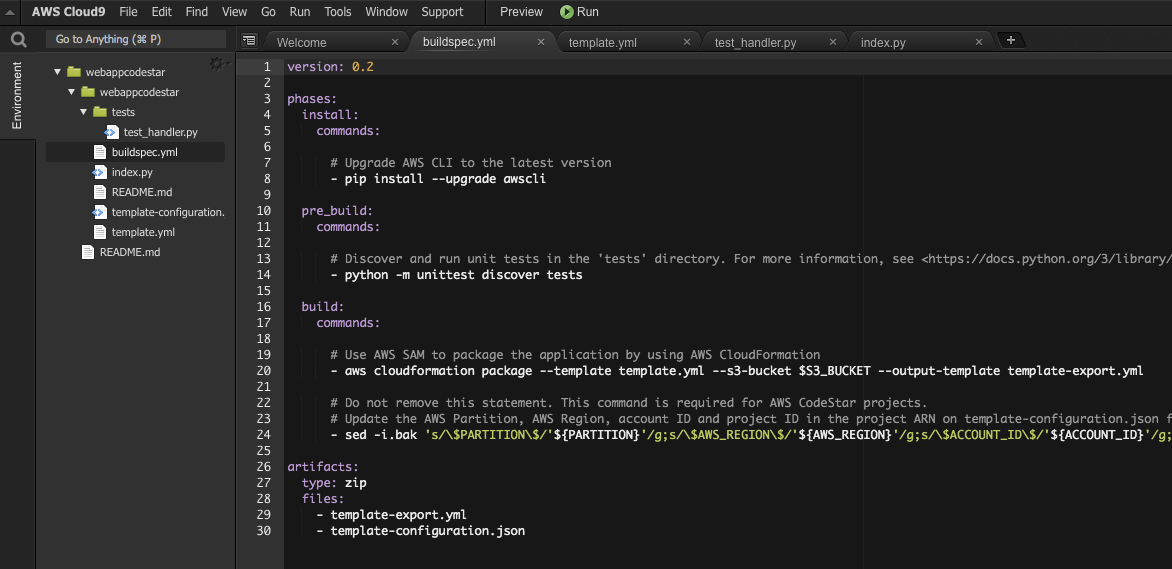Click the template.yml file icon in tree

tap(99, 233)
